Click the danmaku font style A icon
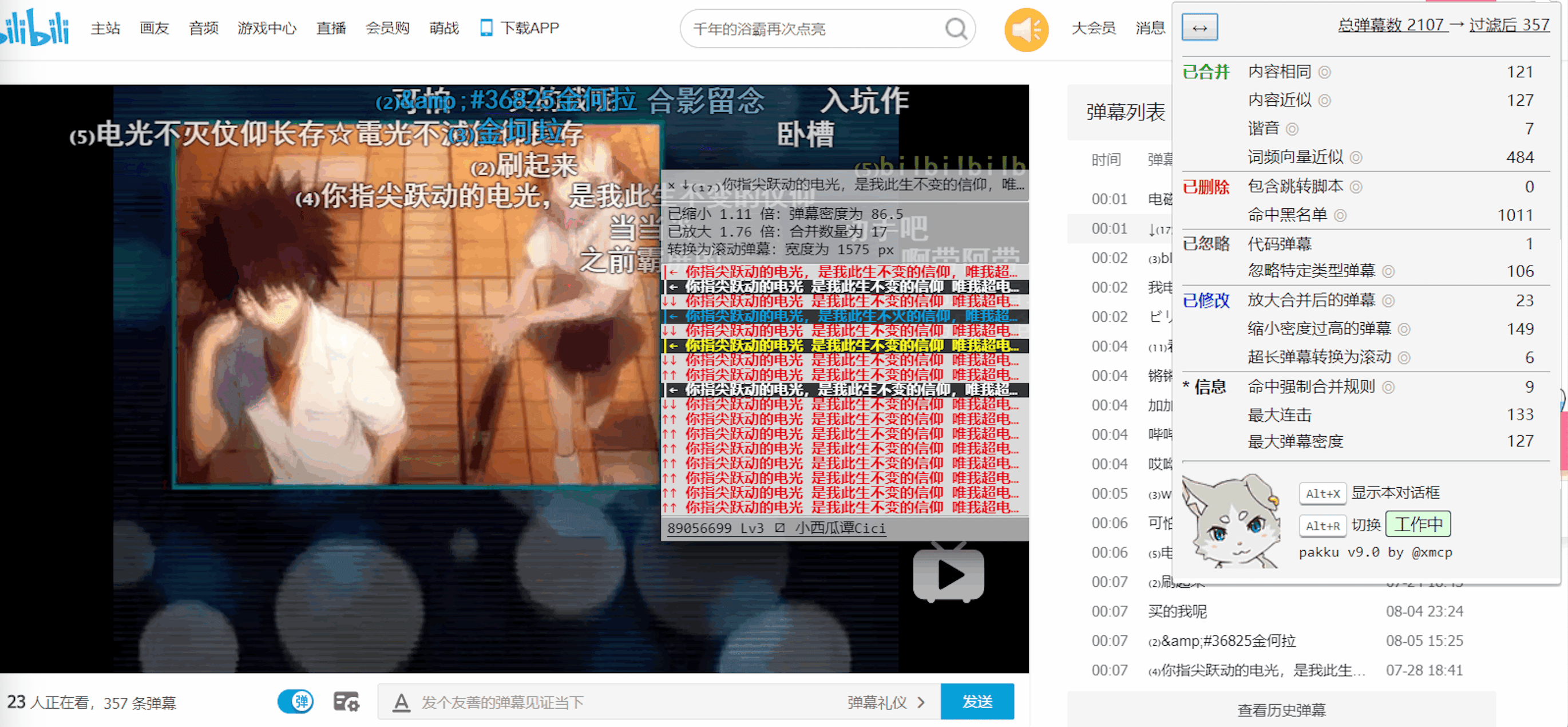The height and width of the screenshot is (727, 1568). click(401, 702)
